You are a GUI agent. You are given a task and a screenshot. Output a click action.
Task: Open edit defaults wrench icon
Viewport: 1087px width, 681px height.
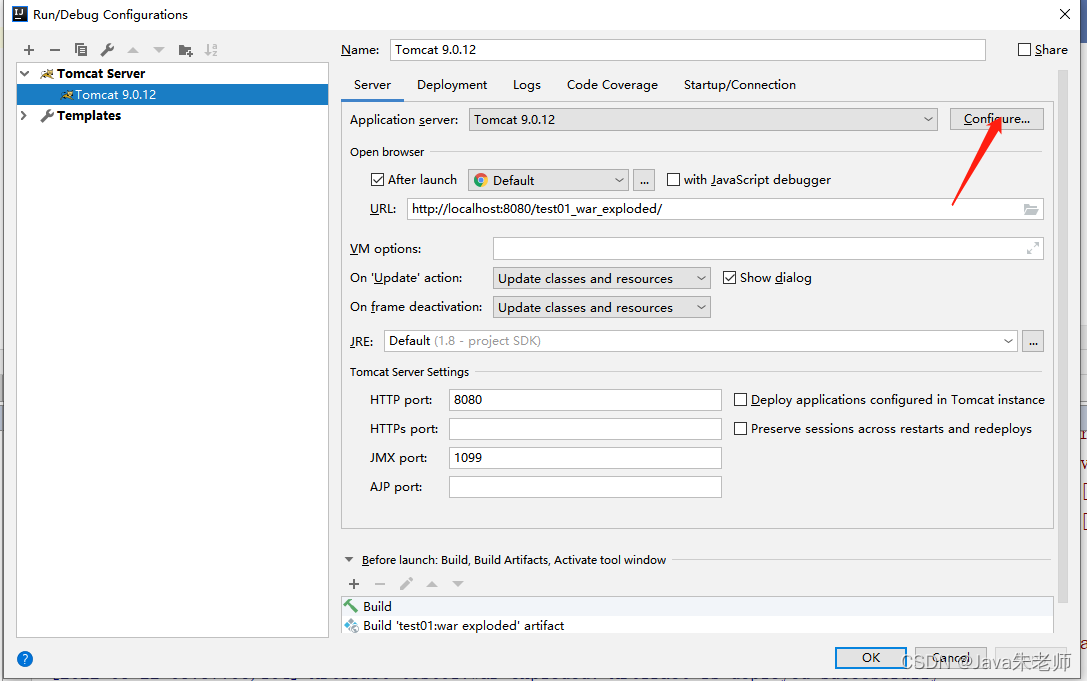[107, 50]
